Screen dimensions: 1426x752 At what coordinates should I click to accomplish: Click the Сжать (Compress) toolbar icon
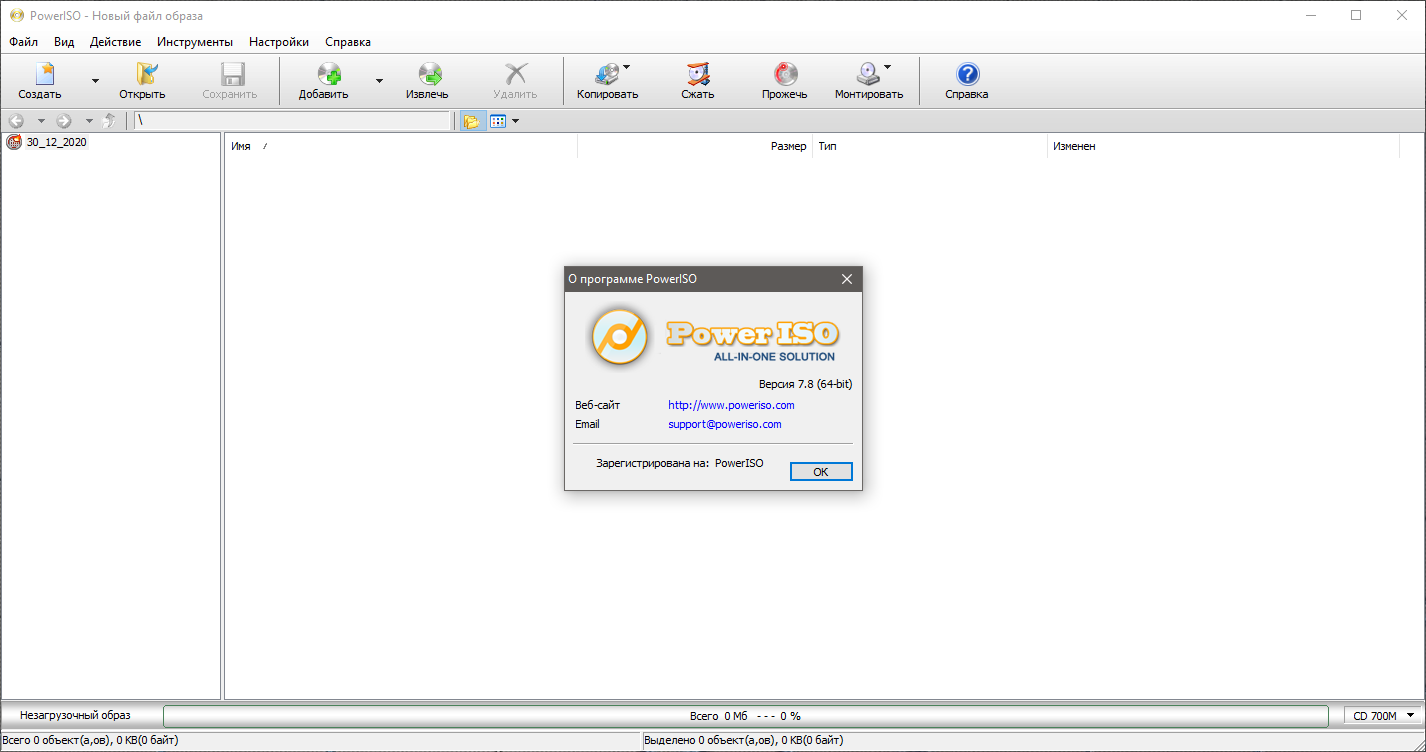pyautogui.click(x=697, y=74)
